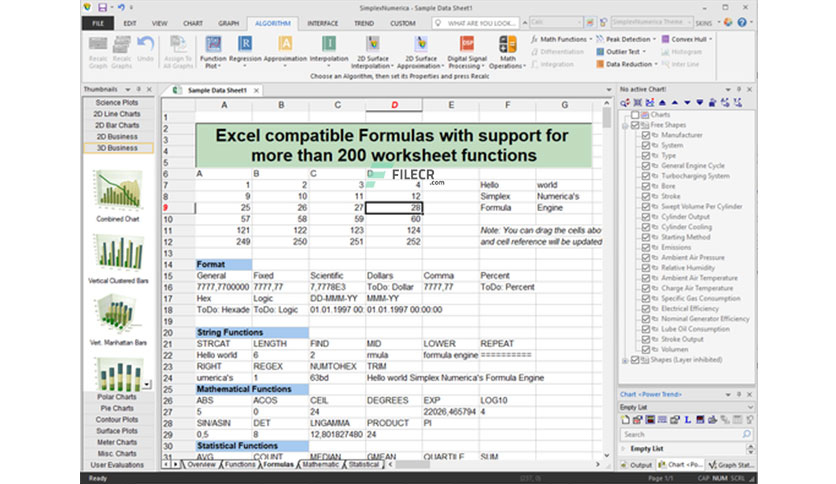836x484 pixels.
Task: Click the blue help question mark icon
Action: click(x=742, y=22)
